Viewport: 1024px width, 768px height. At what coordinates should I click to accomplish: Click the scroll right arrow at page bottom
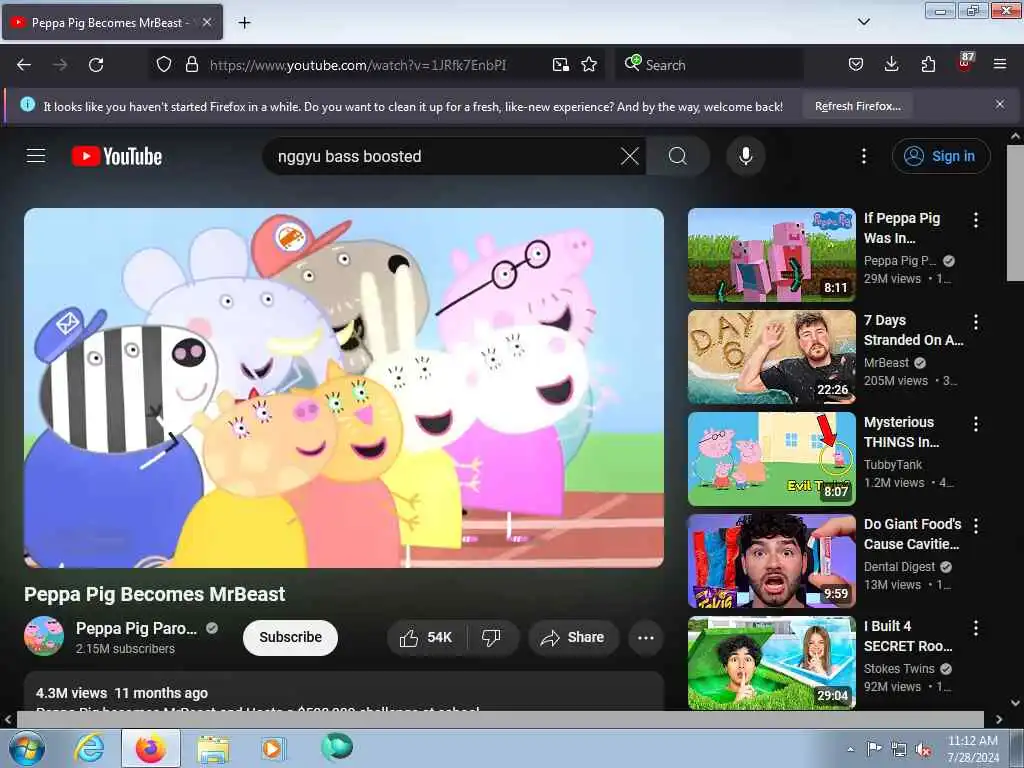(x=999, y=719)
